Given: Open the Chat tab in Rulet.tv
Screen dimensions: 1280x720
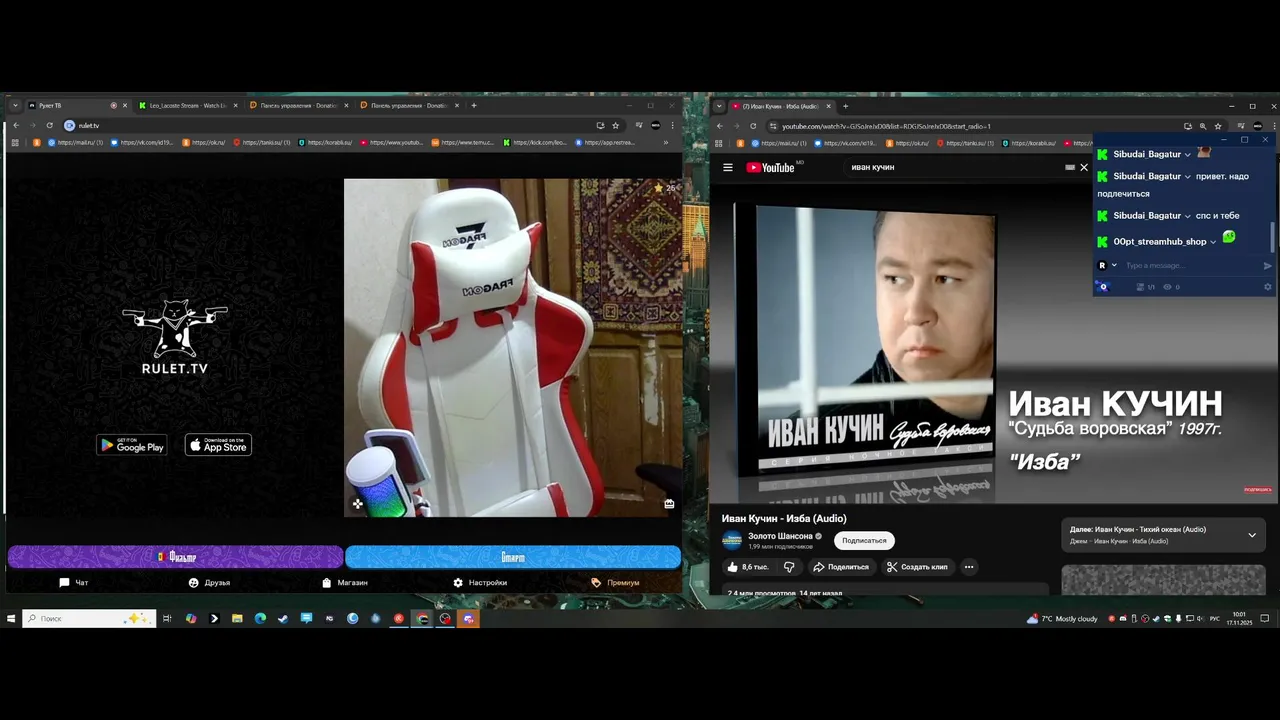Looking at the screenshot, I should click(x=73, y=582).
